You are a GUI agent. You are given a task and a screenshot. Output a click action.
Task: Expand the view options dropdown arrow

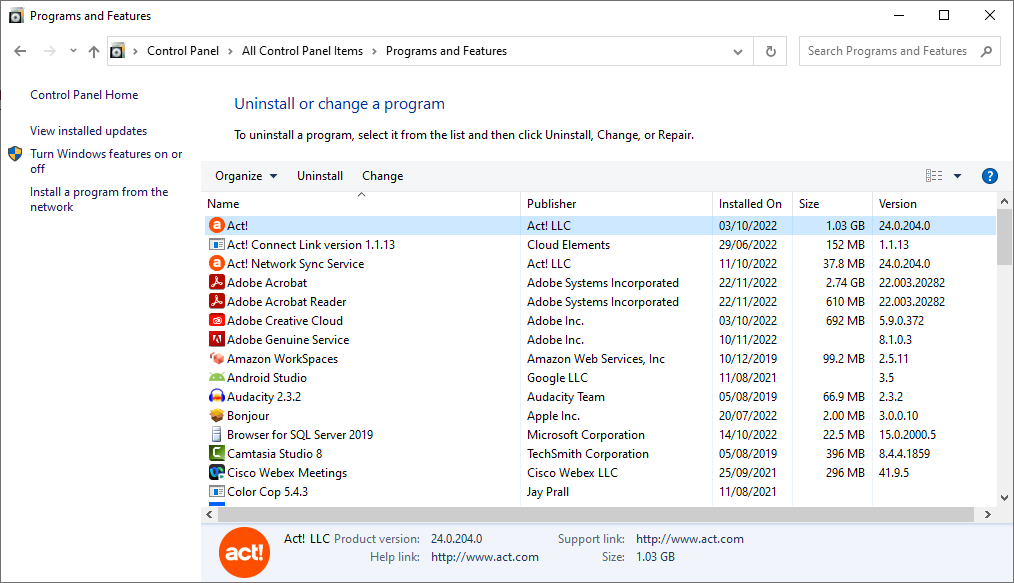point(957,176)
